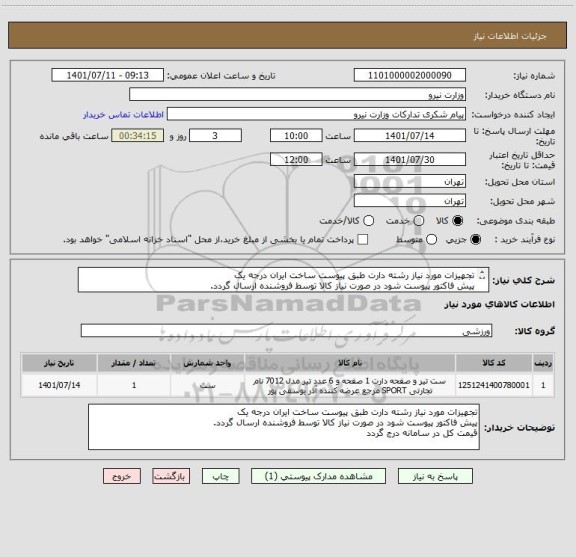Select the جزیی purchase process option
This screenshot has height=557, width=576.
coord(476,240)
